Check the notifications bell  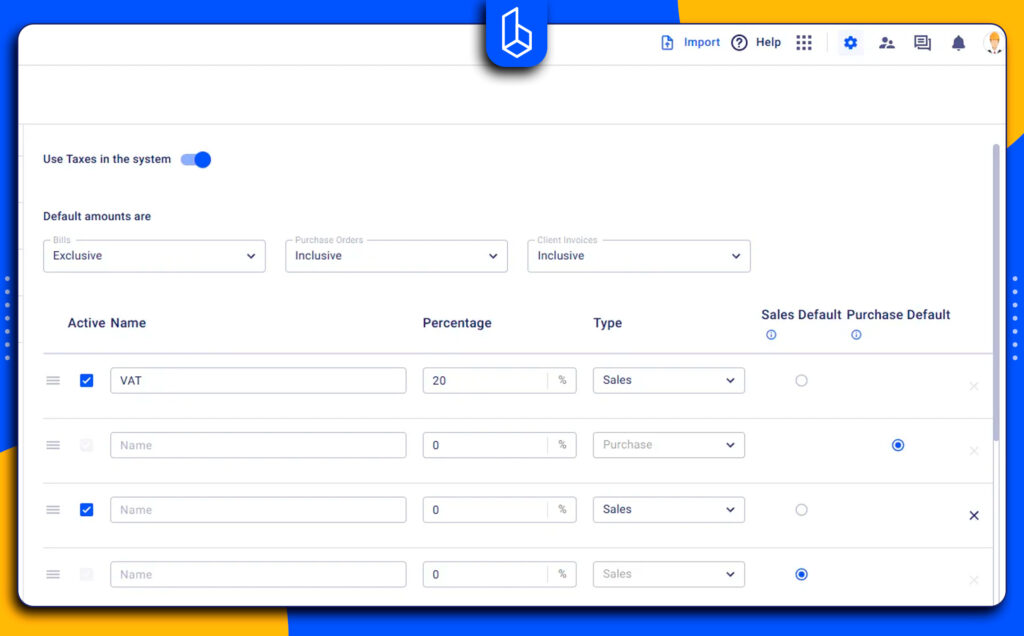pos(958,43)
